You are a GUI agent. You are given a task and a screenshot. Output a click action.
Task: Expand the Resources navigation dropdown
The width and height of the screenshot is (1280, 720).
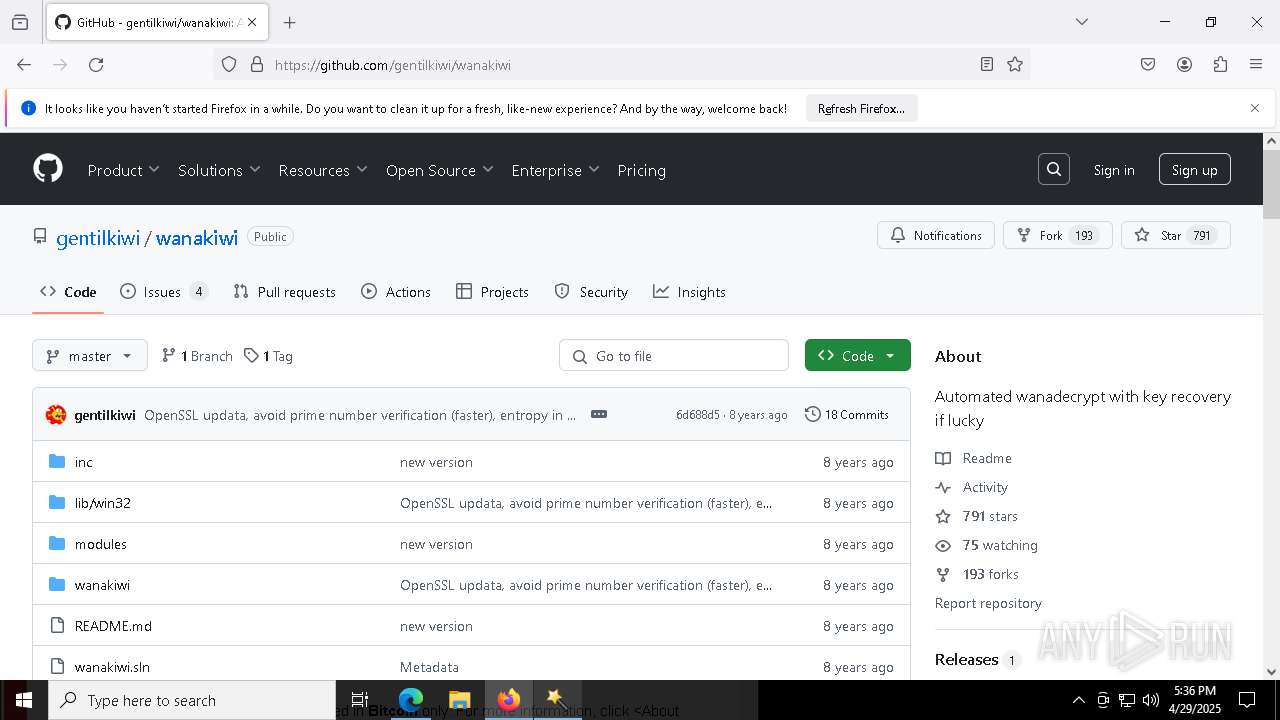click(x=323, y=170)
